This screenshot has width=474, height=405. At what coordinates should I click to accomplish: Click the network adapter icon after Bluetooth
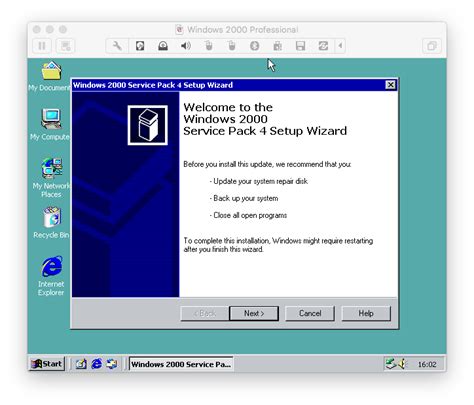(277, 46)
